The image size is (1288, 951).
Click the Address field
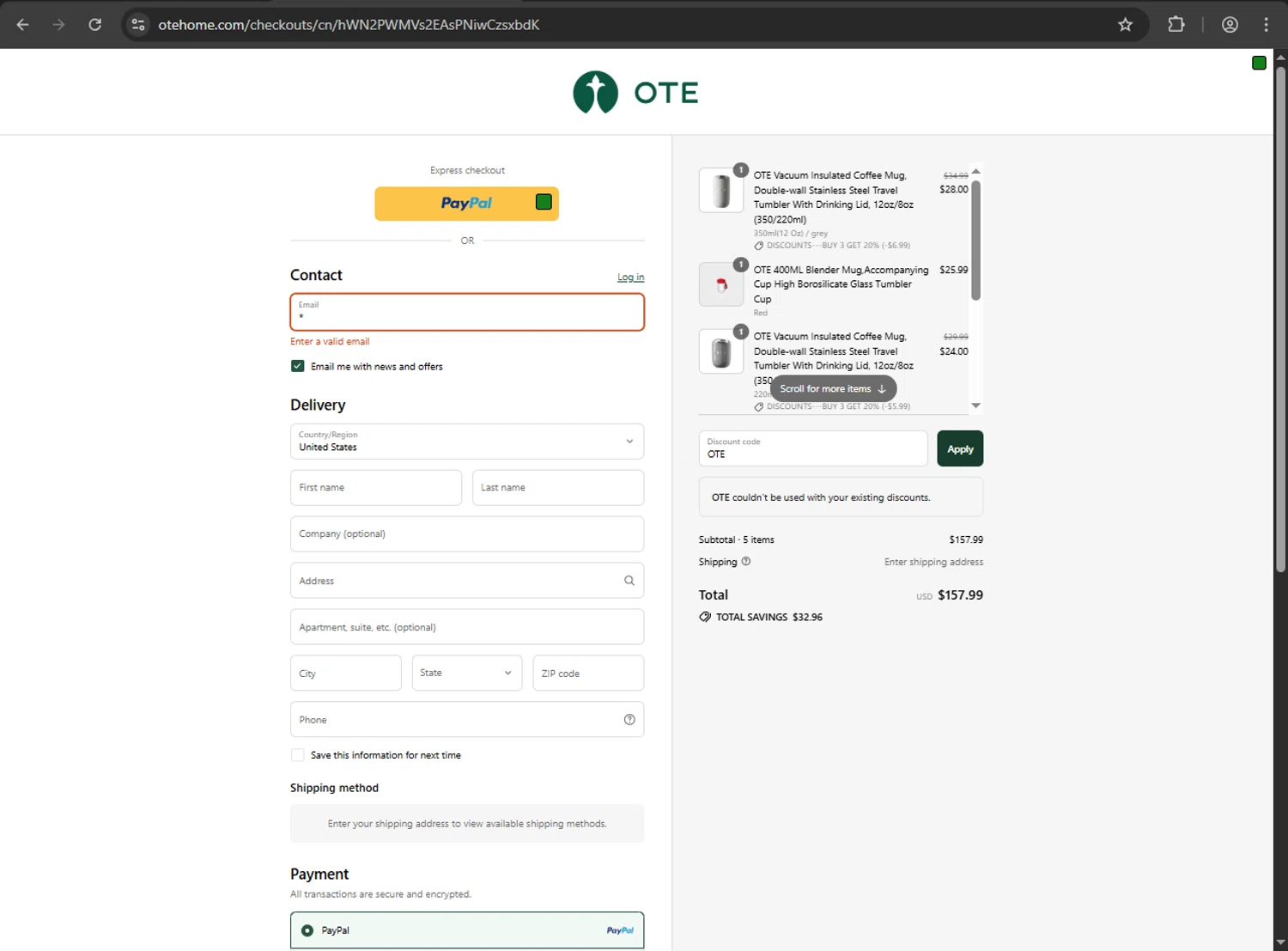pyautogui.click(x=467, y=581)
